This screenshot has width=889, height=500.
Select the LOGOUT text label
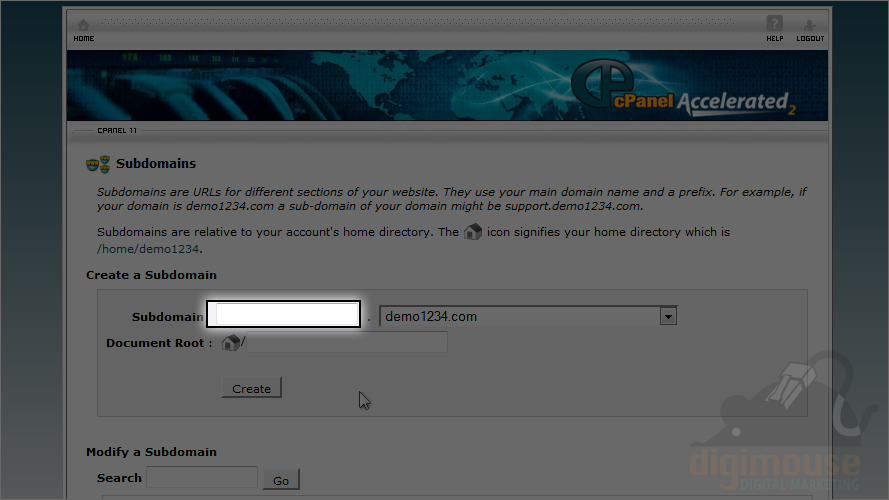coord(810,39)
